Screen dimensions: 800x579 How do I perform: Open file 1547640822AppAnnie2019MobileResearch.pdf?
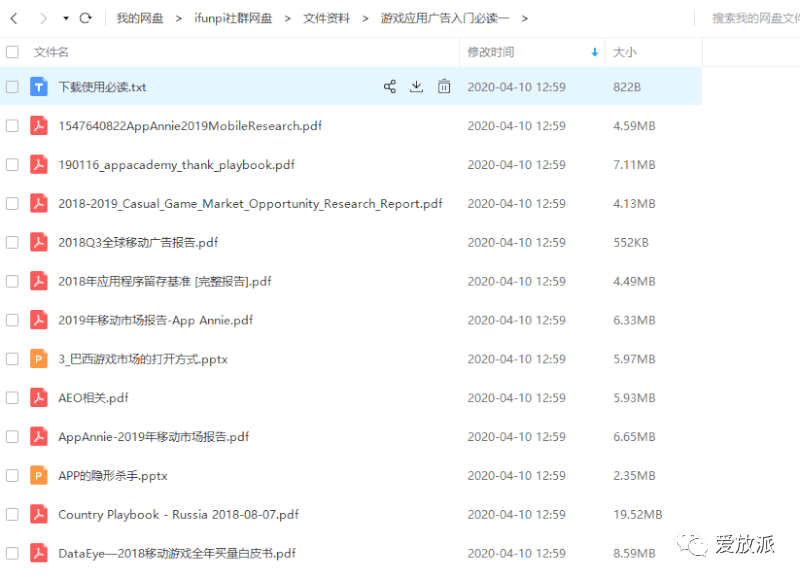[190, 126]
